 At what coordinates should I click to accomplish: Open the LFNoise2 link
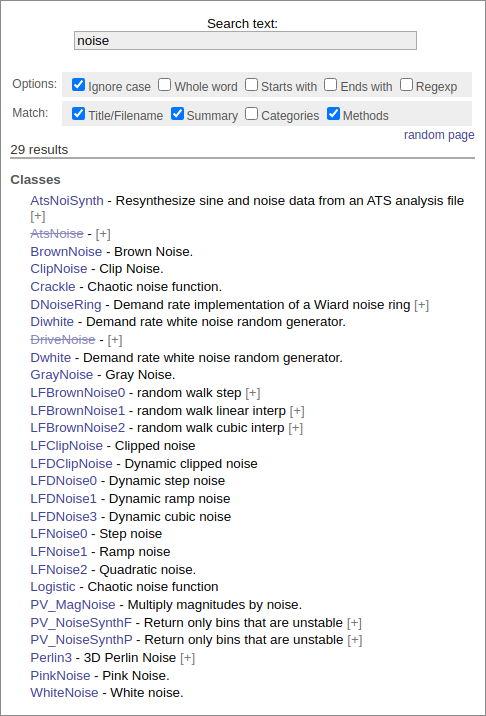pos(59,569)
